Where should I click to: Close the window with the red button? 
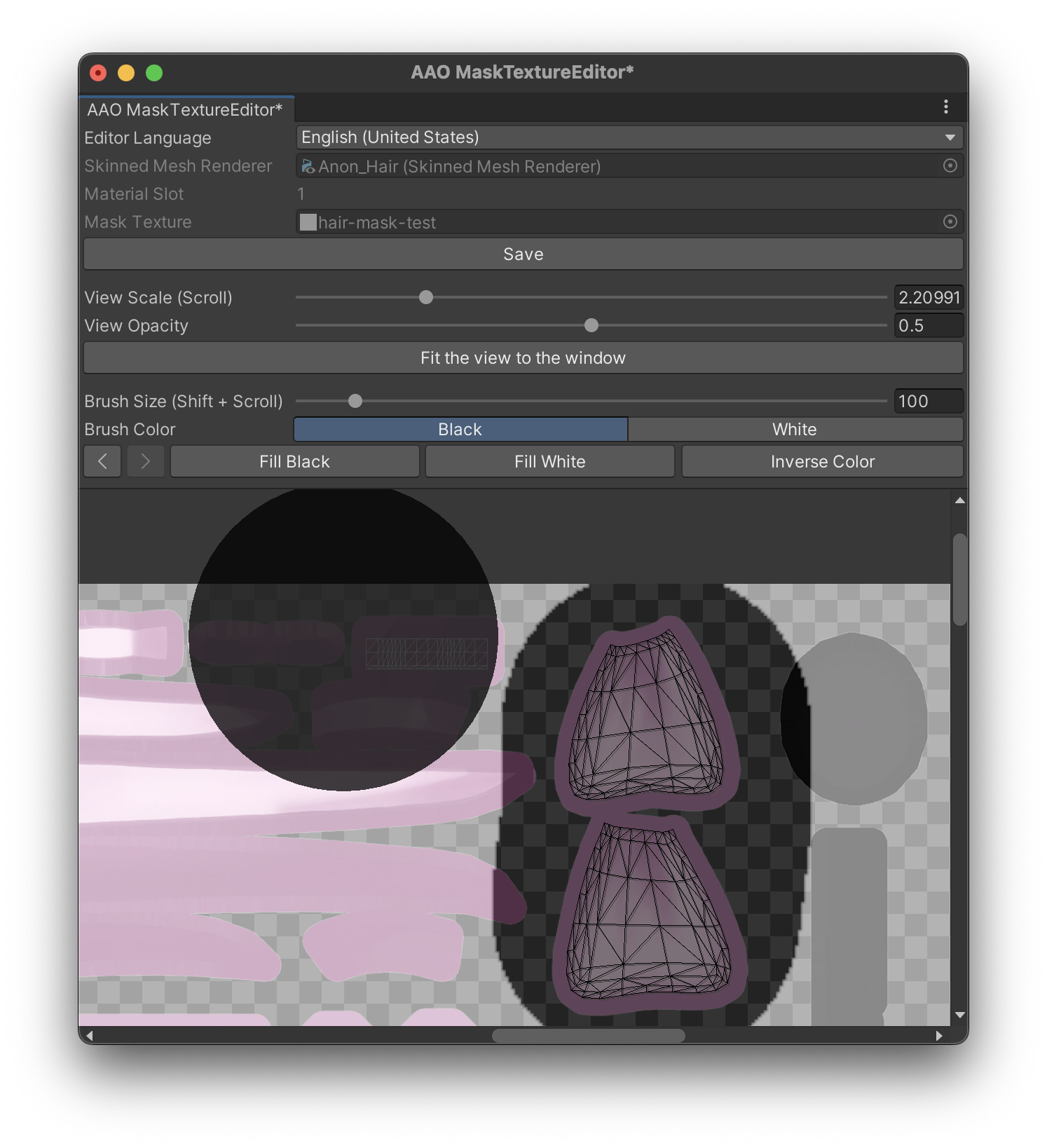[98, 73]
